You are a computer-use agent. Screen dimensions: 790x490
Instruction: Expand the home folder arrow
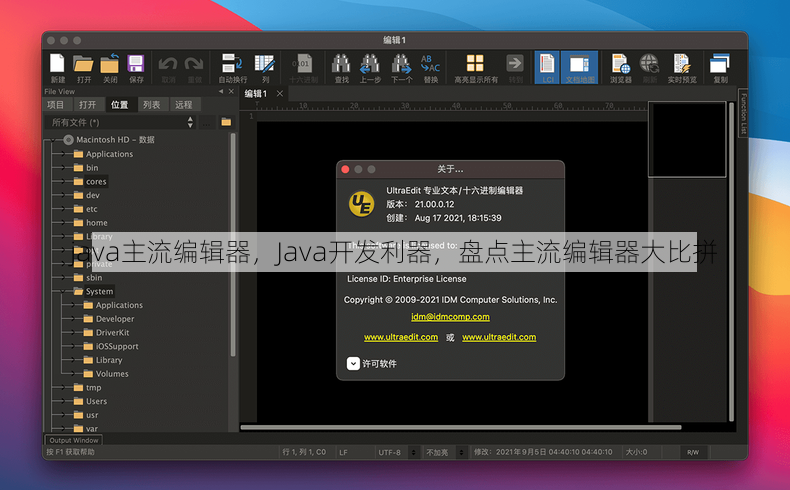point(63,223)
